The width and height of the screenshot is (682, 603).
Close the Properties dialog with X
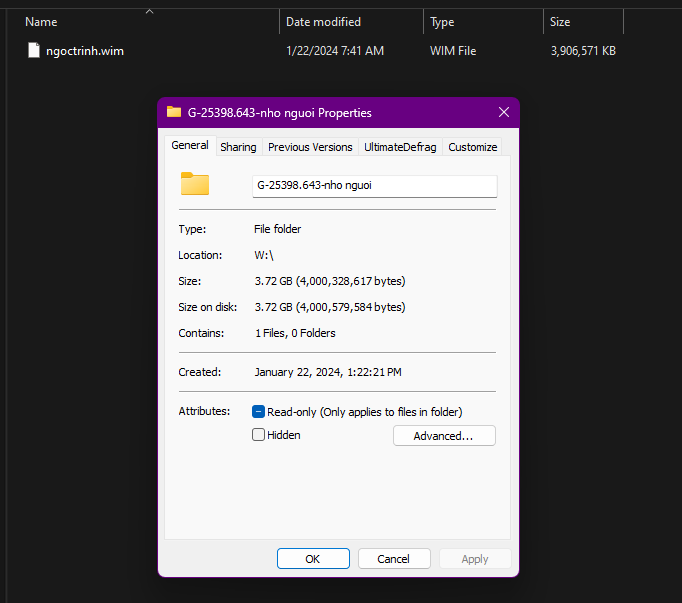click(504, 112)
